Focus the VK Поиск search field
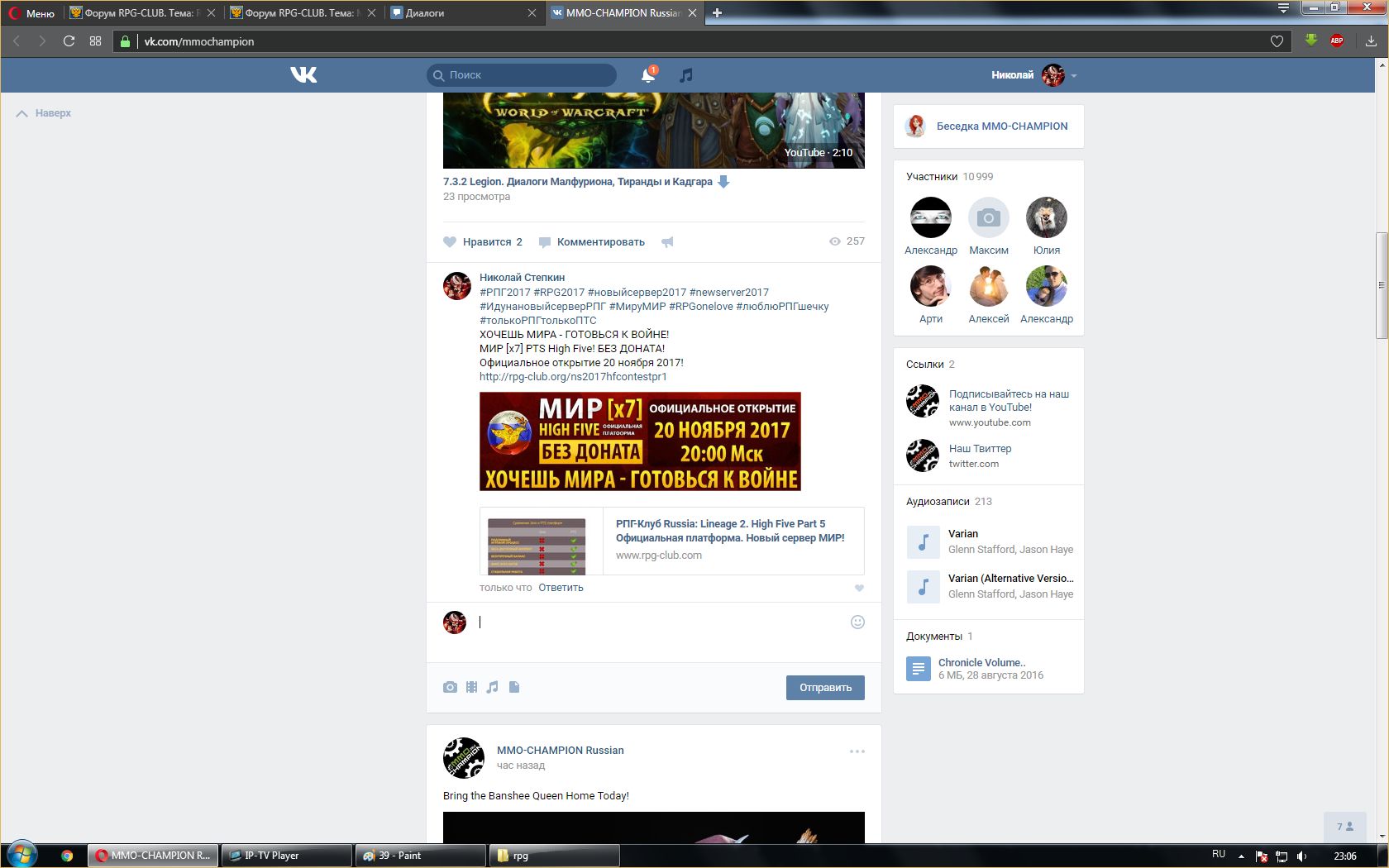1389x868 pixels. pos(522,75)
